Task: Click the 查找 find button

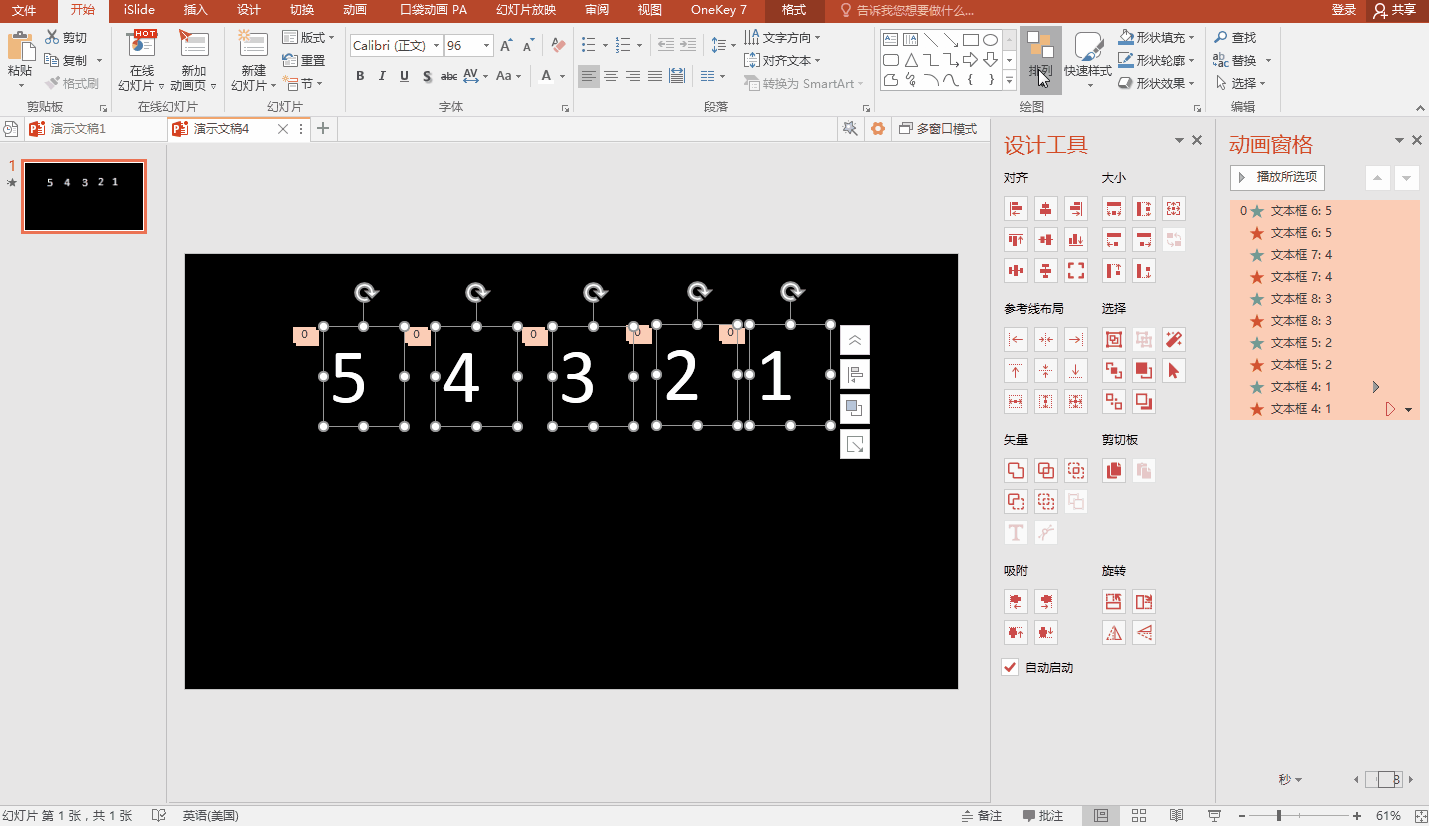Action: (1236, 37)
